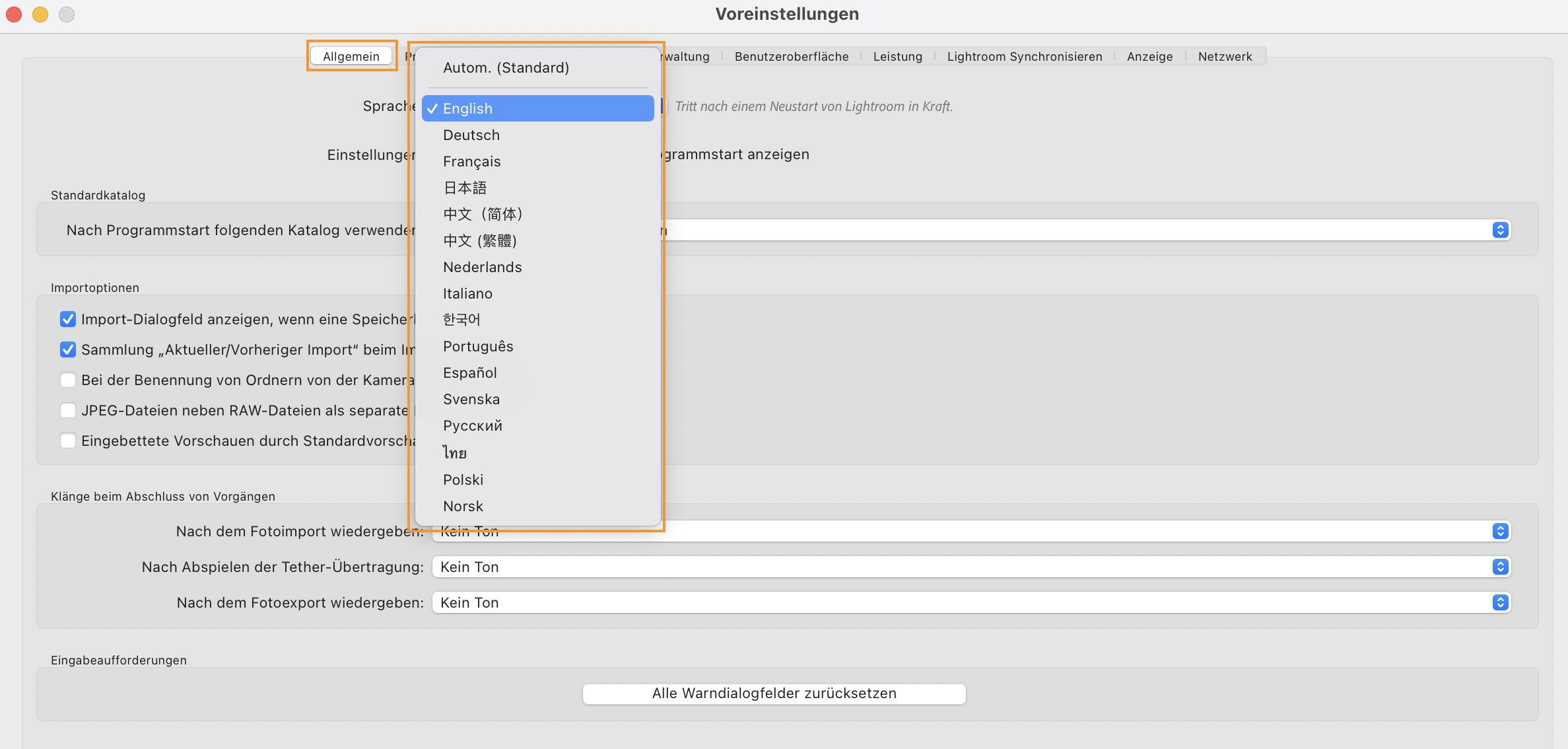The height and width of the screenshot is (749, 1568).
Task: Switch to the Leistung tab
Action: [x=898, y=56]
